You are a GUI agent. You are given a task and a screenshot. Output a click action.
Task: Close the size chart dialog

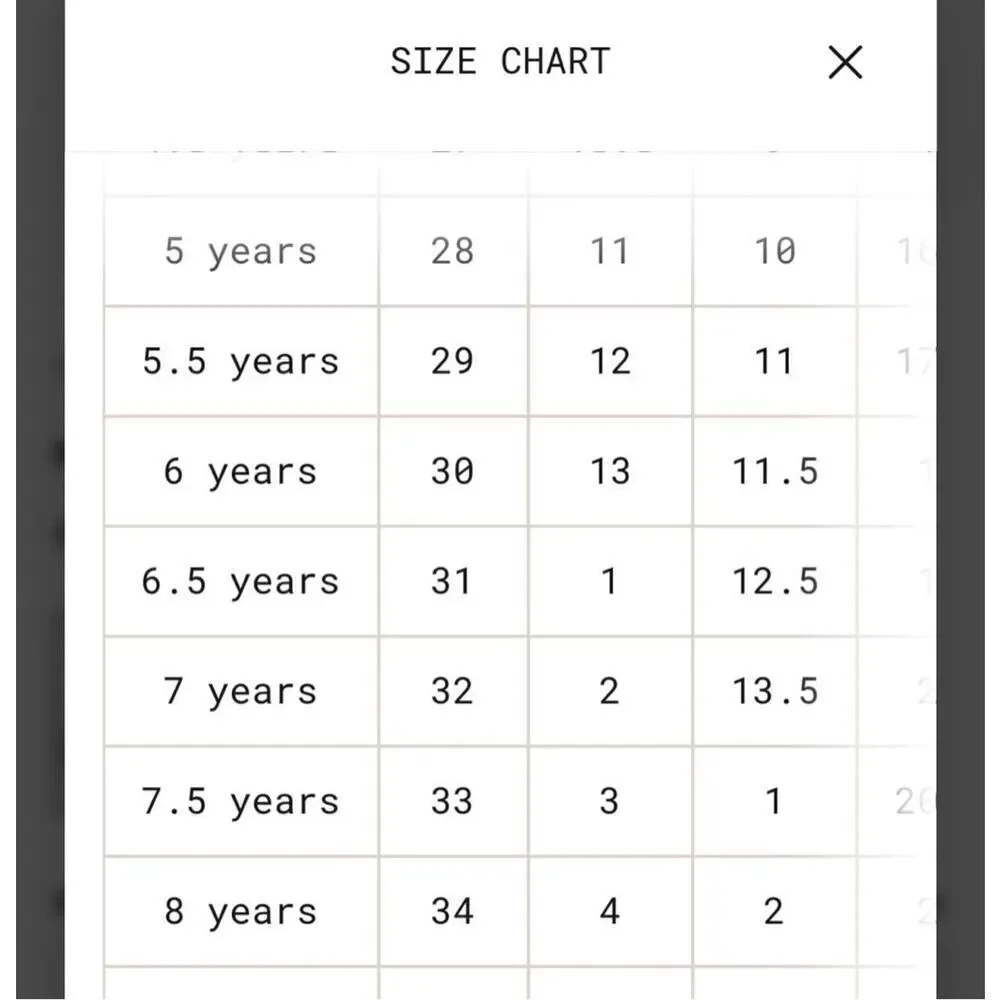click(x=845, y=62)
